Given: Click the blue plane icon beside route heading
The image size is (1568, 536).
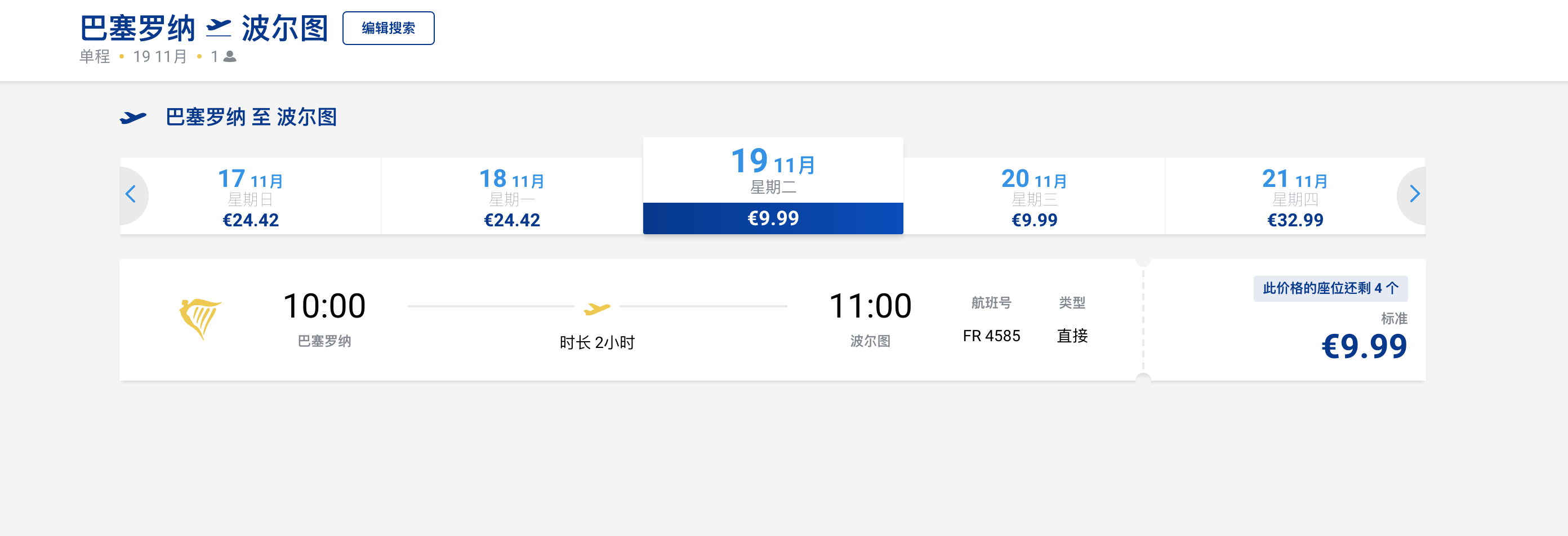Looking at the screenshot, I should 133,117.
